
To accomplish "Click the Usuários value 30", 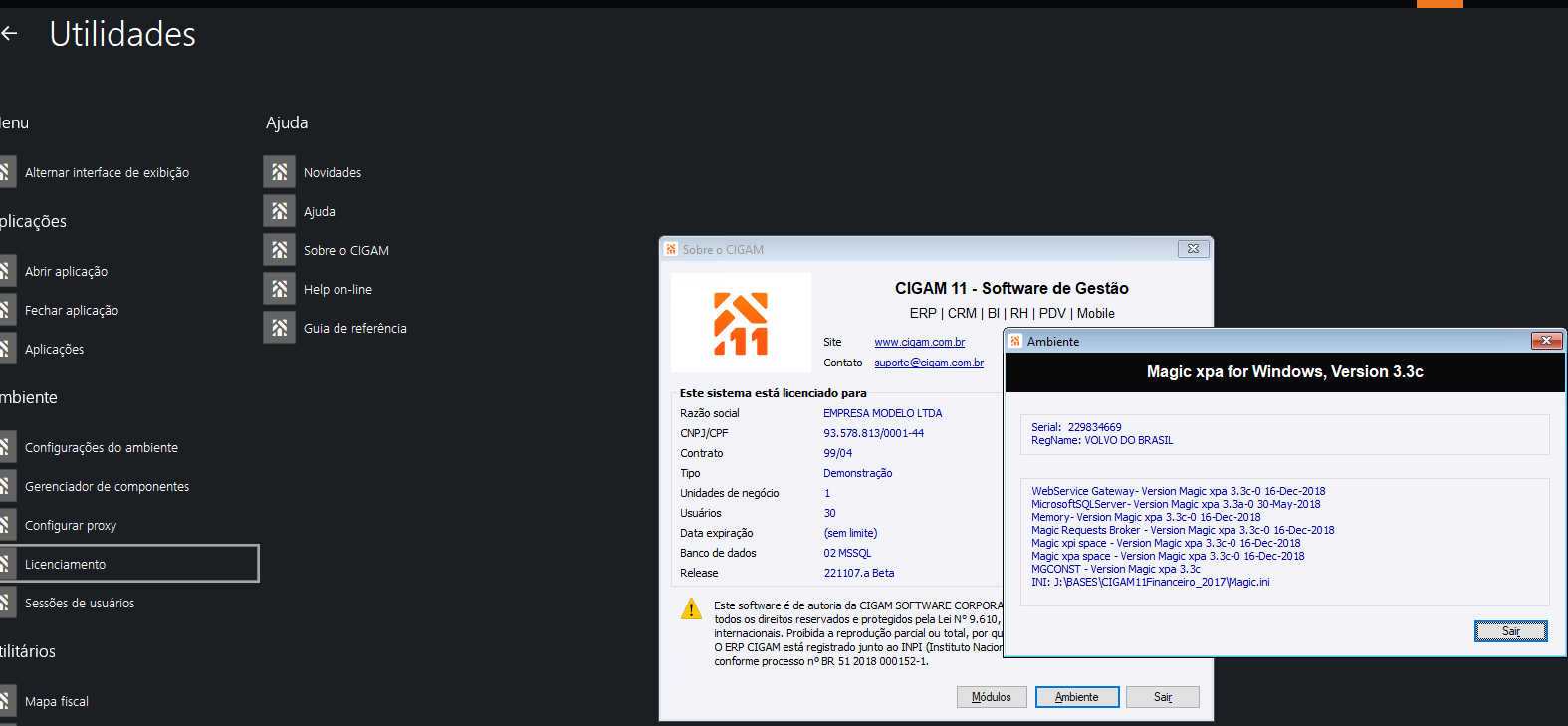I will [x=829, y=513].
